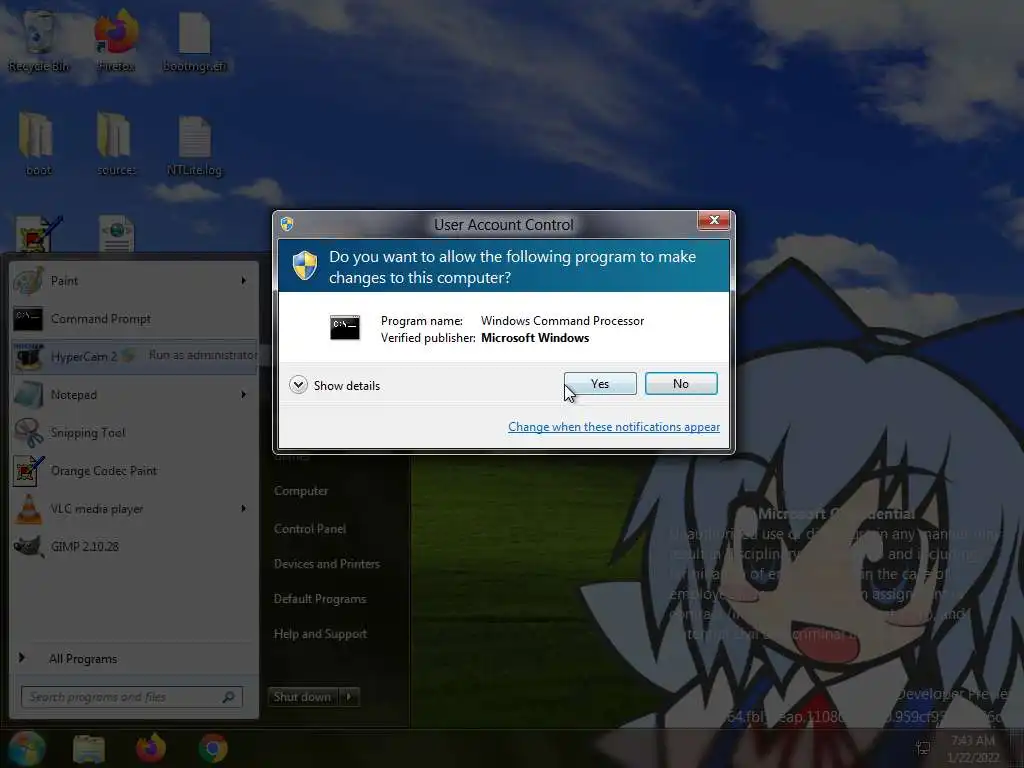
Task: Click the Windows Start orb
Action: pos(26,748)
